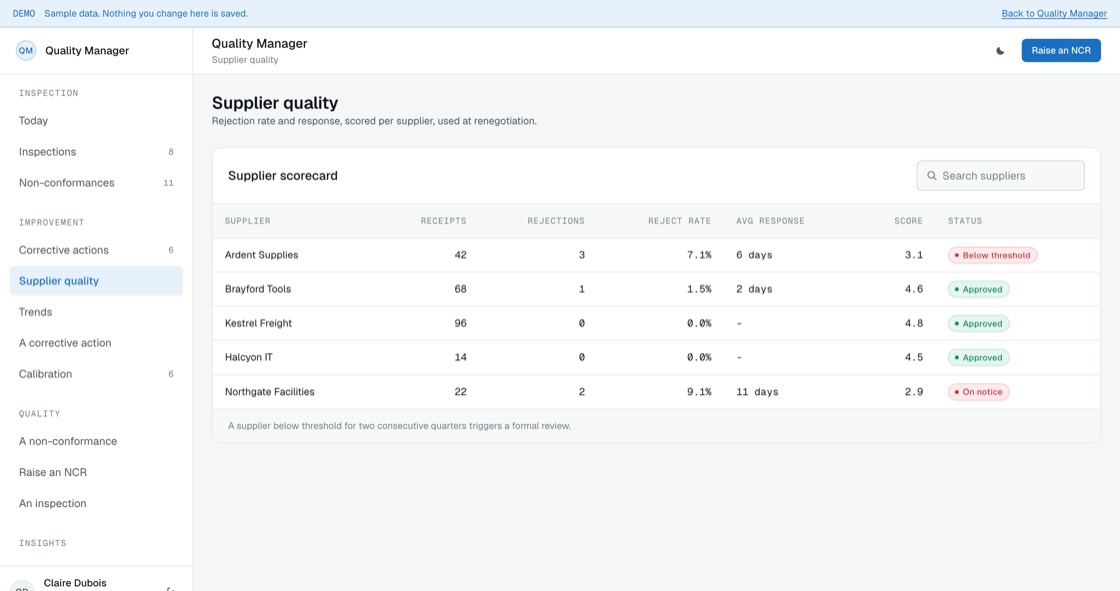Image resolution: width=1120 pixels, height=591 pixels.
Task: Toggle dark mode with the moon icon
Action: click(x=1000, y=51)
